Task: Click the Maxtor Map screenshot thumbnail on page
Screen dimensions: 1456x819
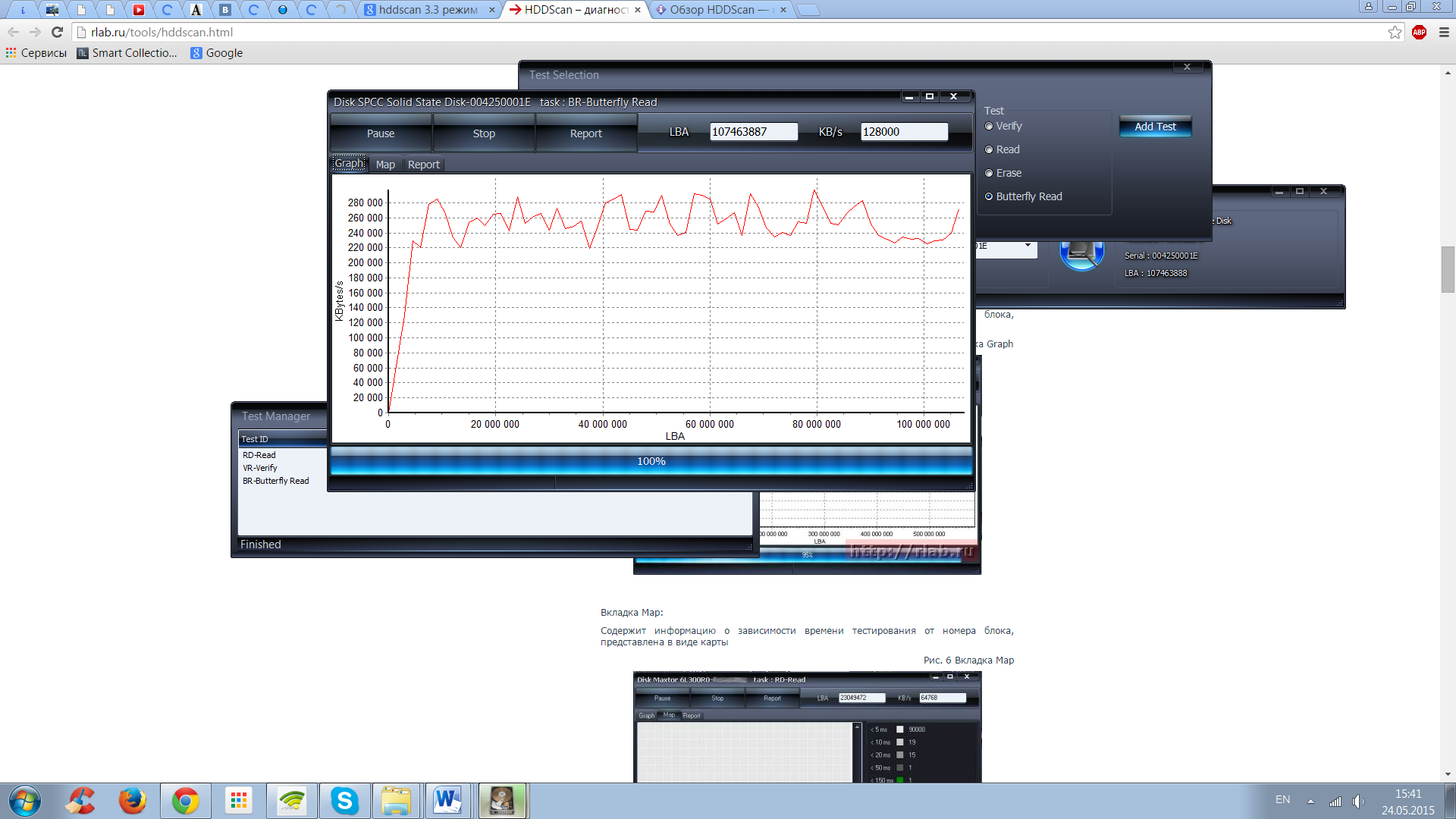Action: coord(807,727)
